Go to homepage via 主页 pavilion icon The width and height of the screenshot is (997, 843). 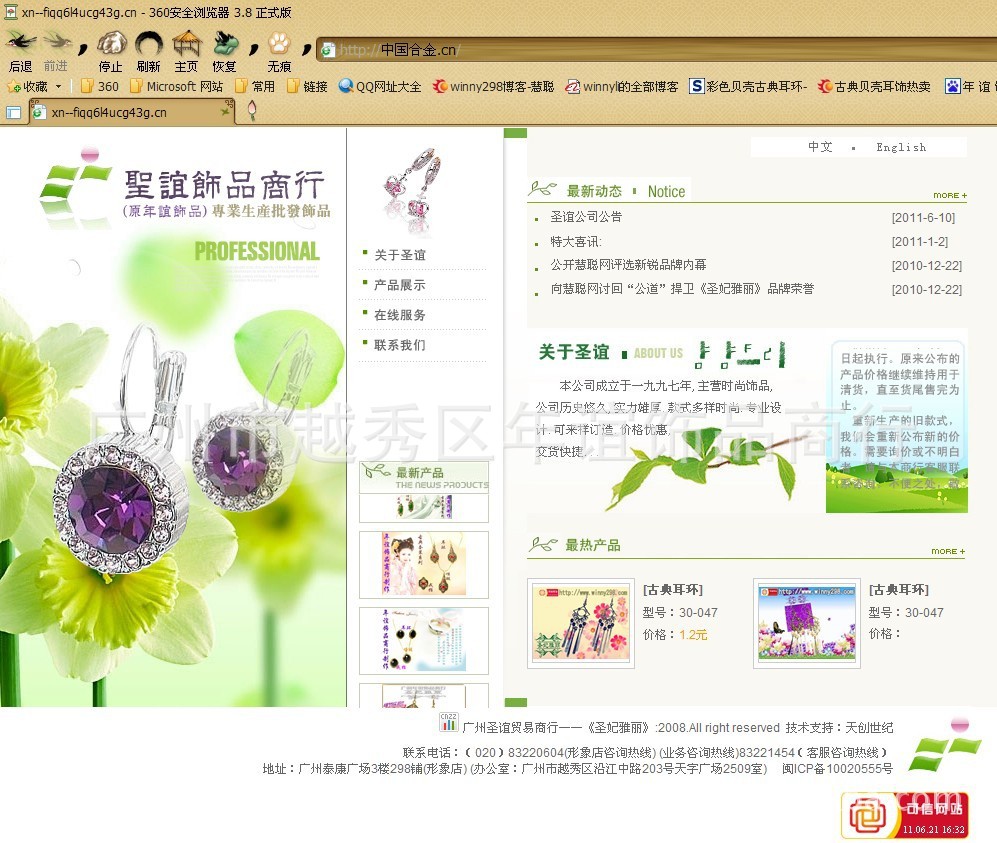click(186, 45)
